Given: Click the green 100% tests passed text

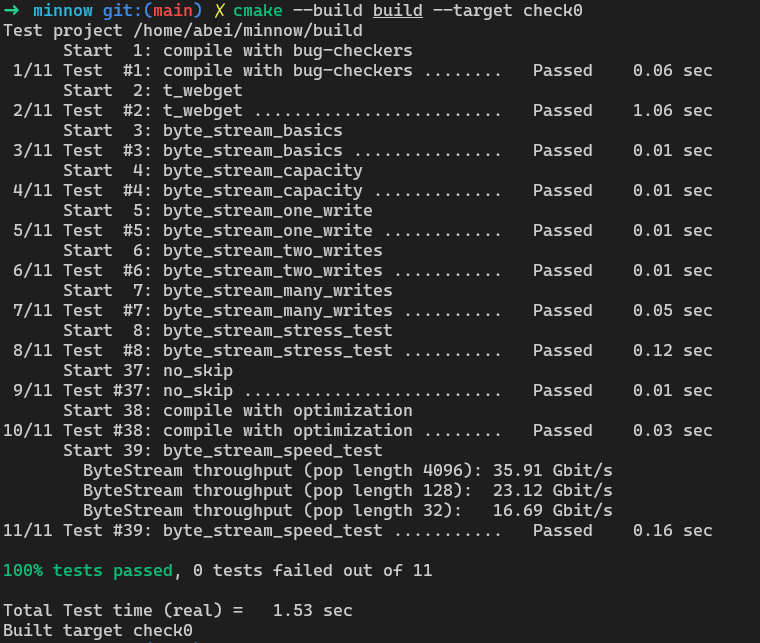Looking at the screenshot, I should point(88,570).
